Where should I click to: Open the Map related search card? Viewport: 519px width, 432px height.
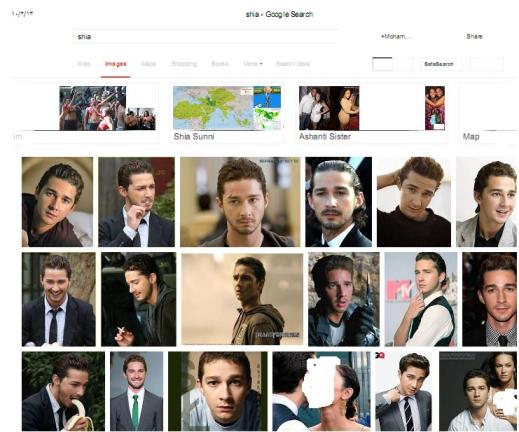(489, 113)
